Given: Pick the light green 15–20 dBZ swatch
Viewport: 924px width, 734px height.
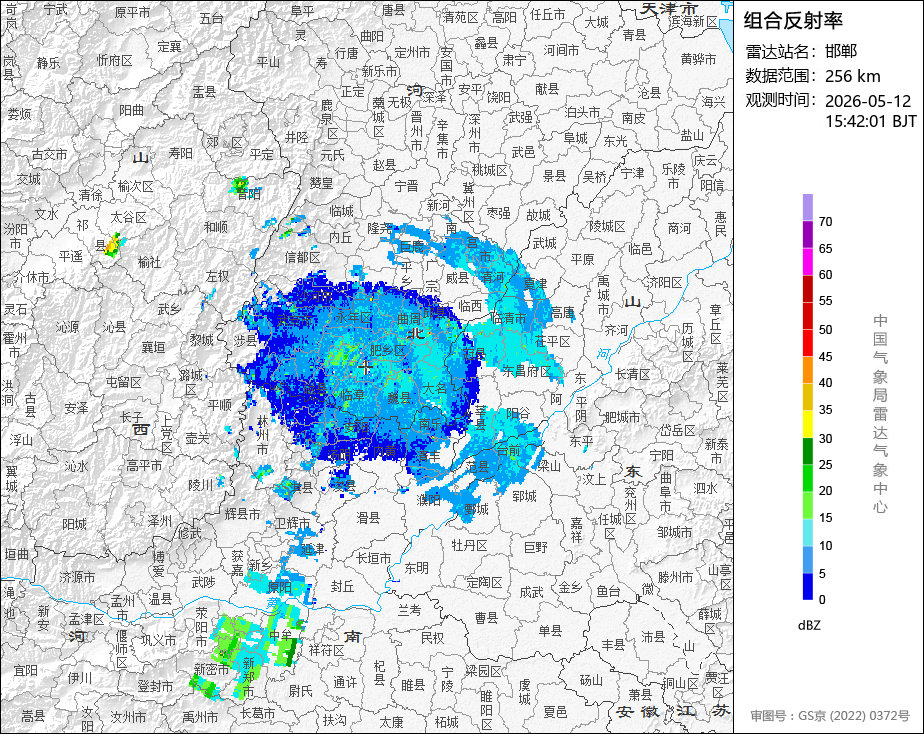Looking at the screenshot, I should [807, 505].
